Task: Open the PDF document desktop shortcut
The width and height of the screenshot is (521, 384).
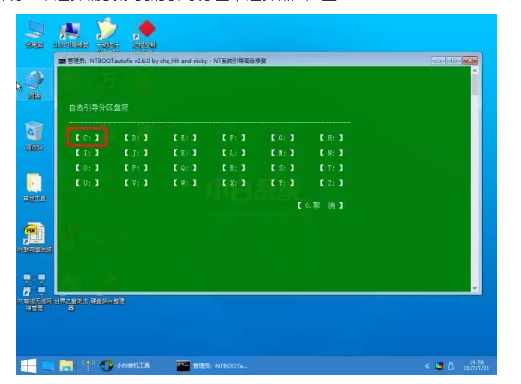Action: pos(34,238)
